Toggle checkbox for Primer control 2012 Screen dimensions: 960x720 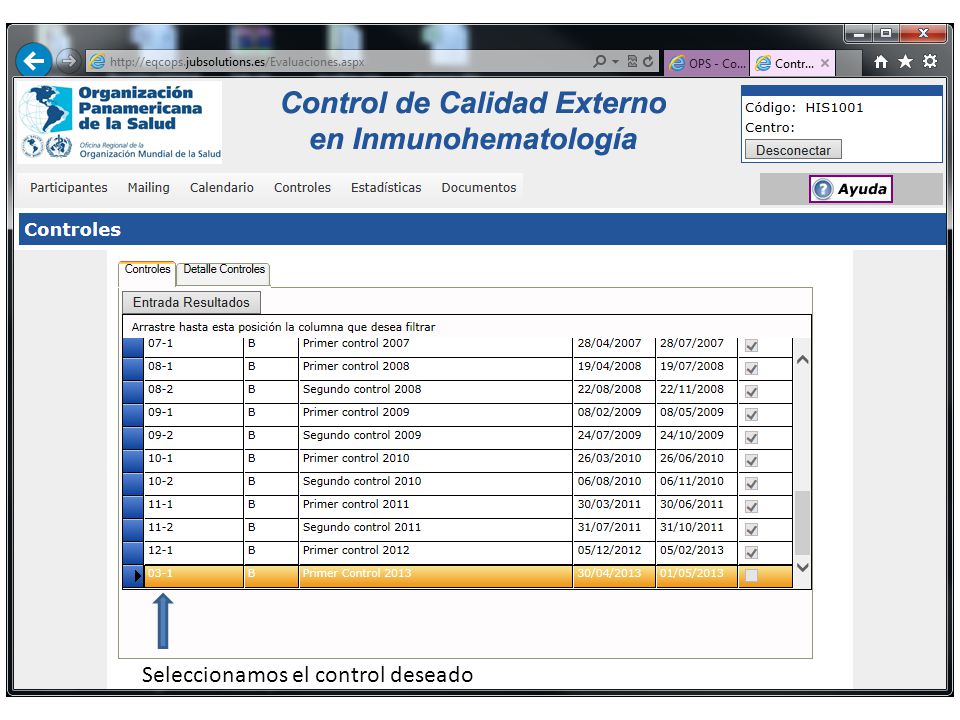tap(751, 552)
